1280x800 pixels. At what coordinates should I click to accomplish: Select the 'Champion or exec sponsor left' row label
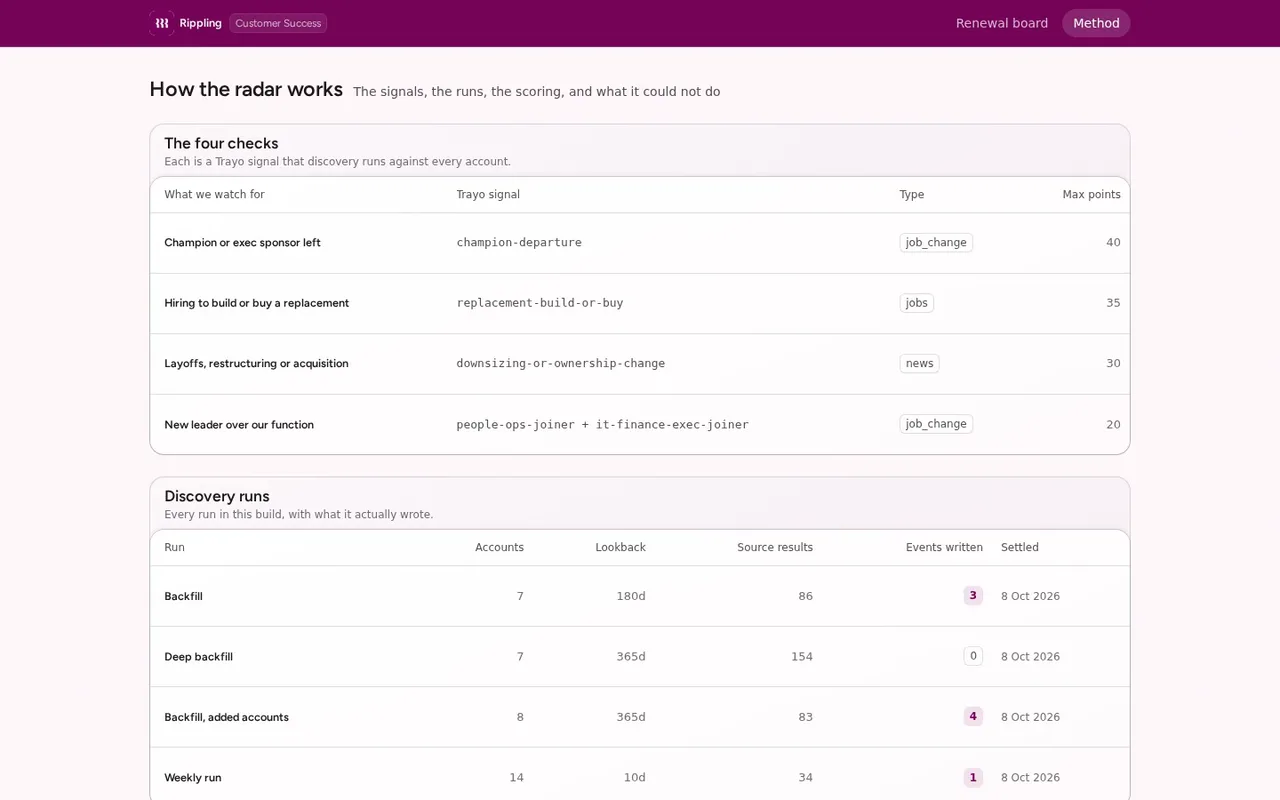242,243
